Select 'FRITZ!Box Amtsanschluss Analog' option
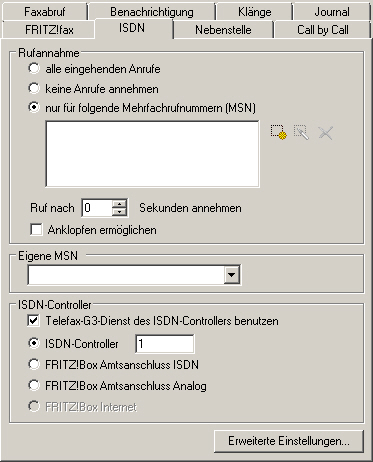Image resolution: width=373 pixels, height=462 pixels. (x=34, y=386)
